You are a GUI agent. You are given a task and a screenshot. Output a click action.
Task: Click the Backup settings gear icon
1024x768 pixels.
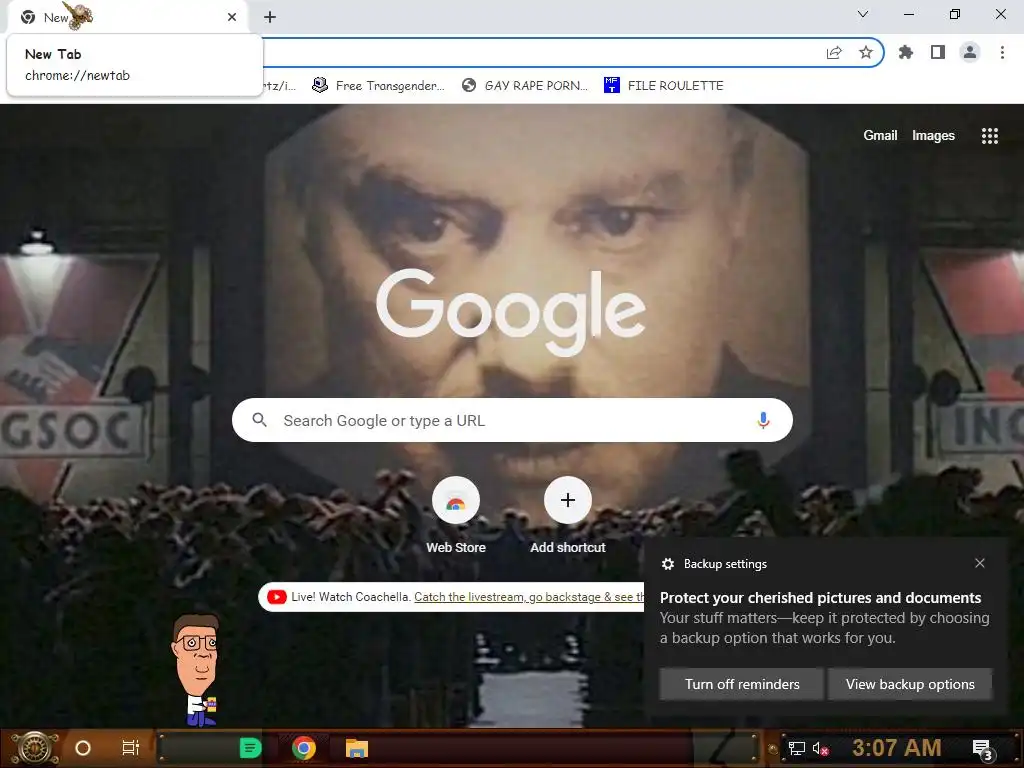coord(667,564)
